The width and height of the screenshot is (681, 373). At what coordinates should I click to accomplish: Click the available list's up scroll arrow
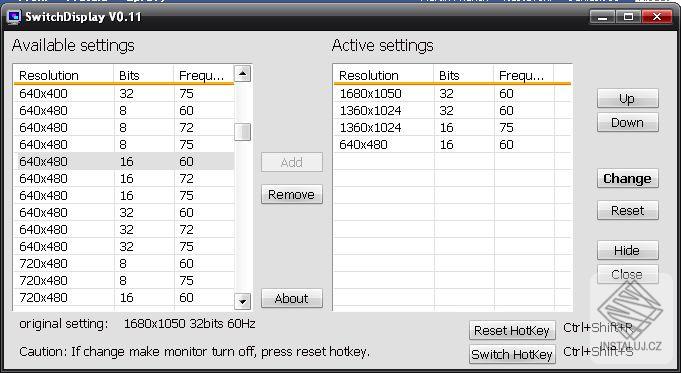242,74
